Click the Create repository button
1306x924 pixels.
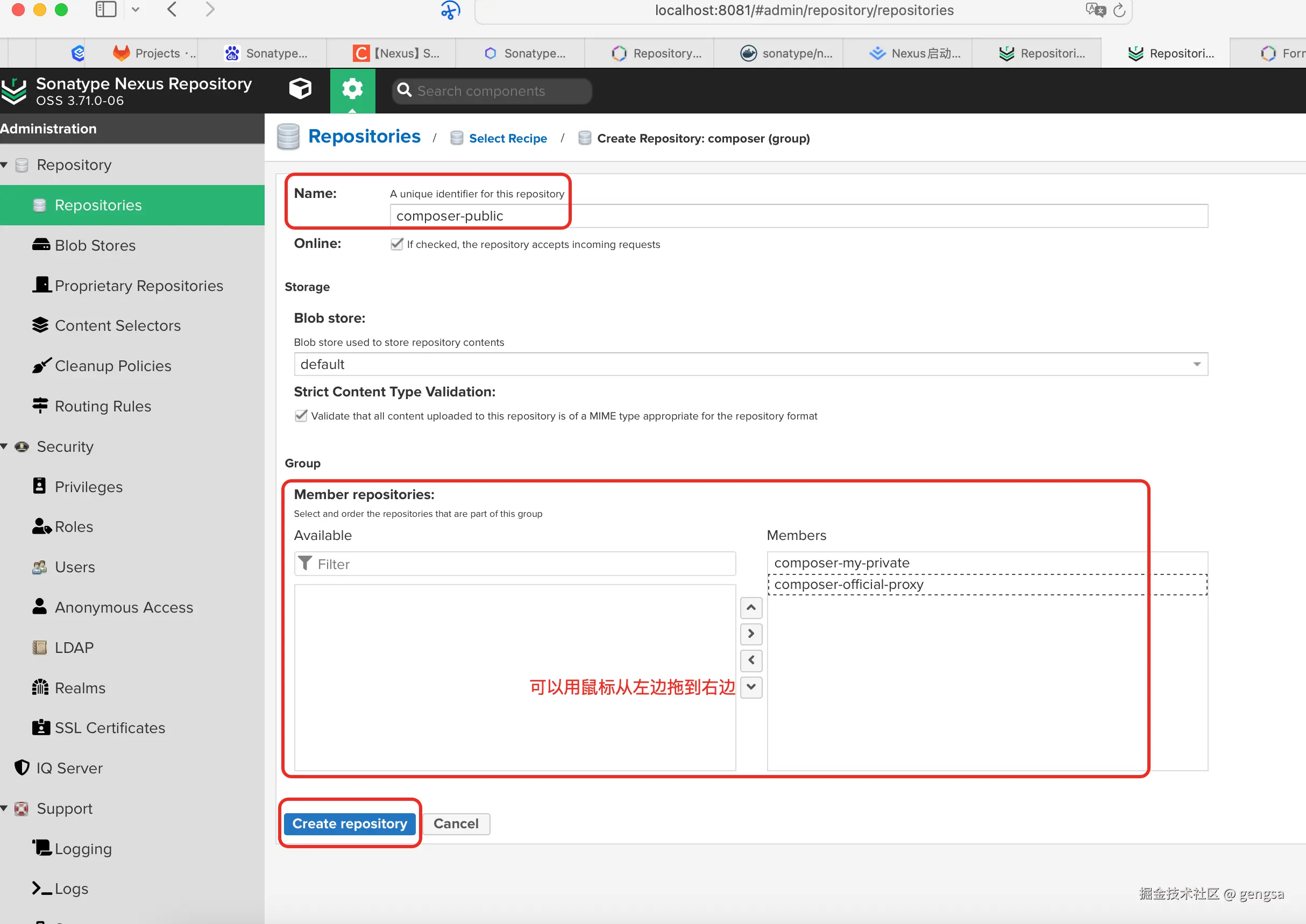click(350, 823)
